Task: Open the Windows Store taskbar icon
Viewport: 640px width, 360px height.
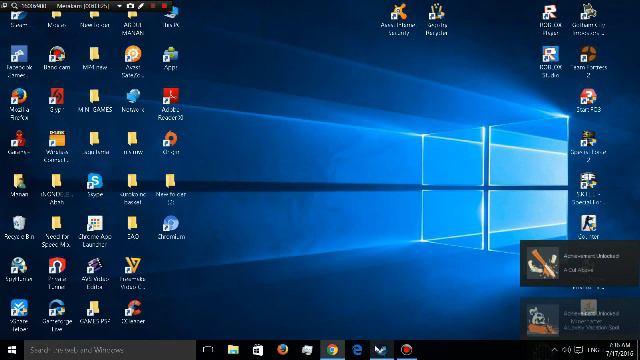Action: click(258, 350)
